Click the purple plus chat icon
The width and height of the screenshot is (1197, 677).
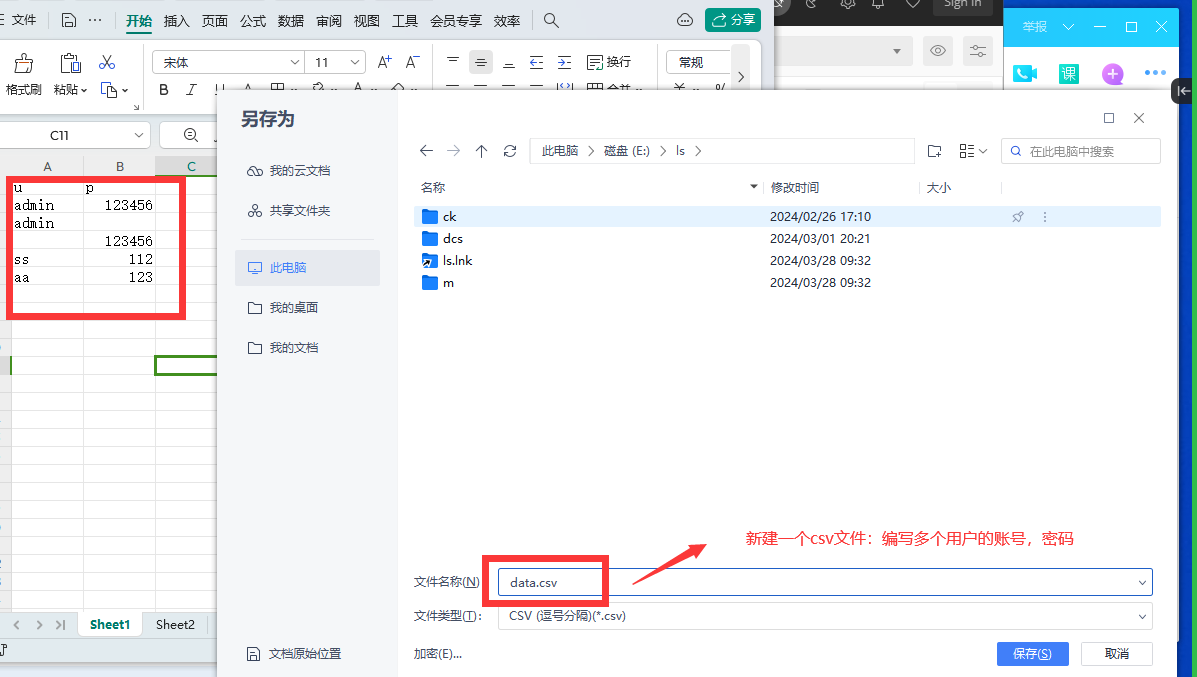pyautogui.click(x=1112, y=73)
